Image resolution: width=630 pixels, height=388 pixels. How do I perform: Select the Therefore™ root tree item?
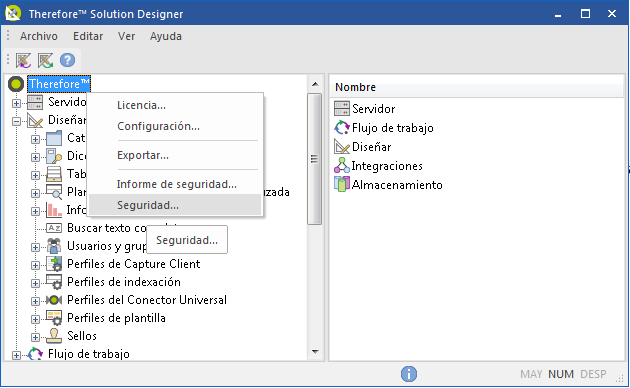point(59,84)
